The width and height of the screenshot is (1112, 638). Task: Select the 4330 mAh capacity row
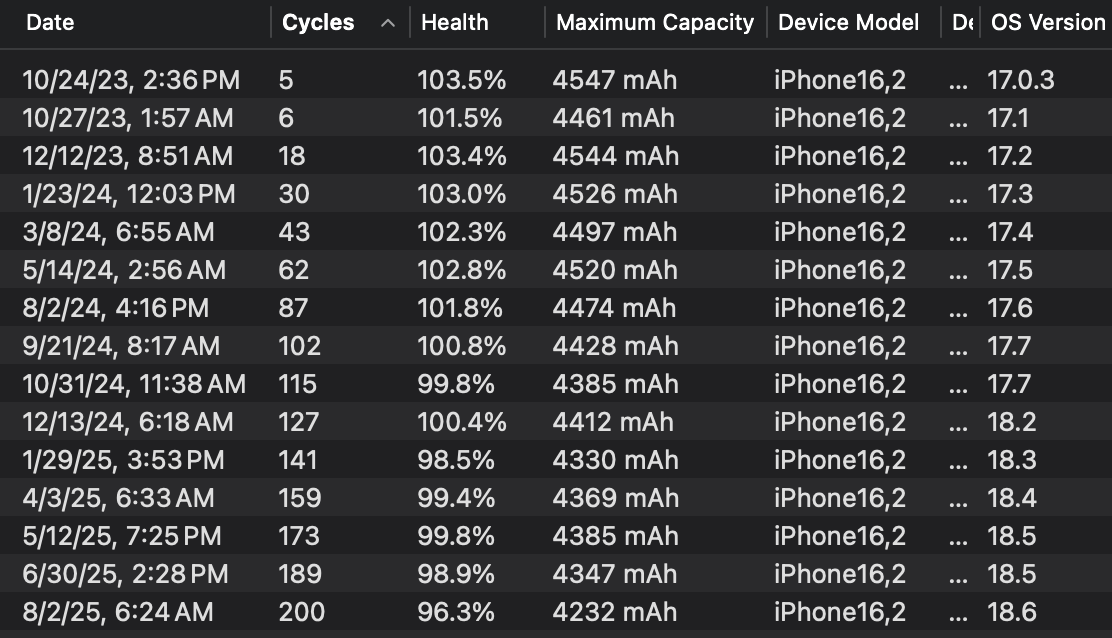click(x=615, y=460)
